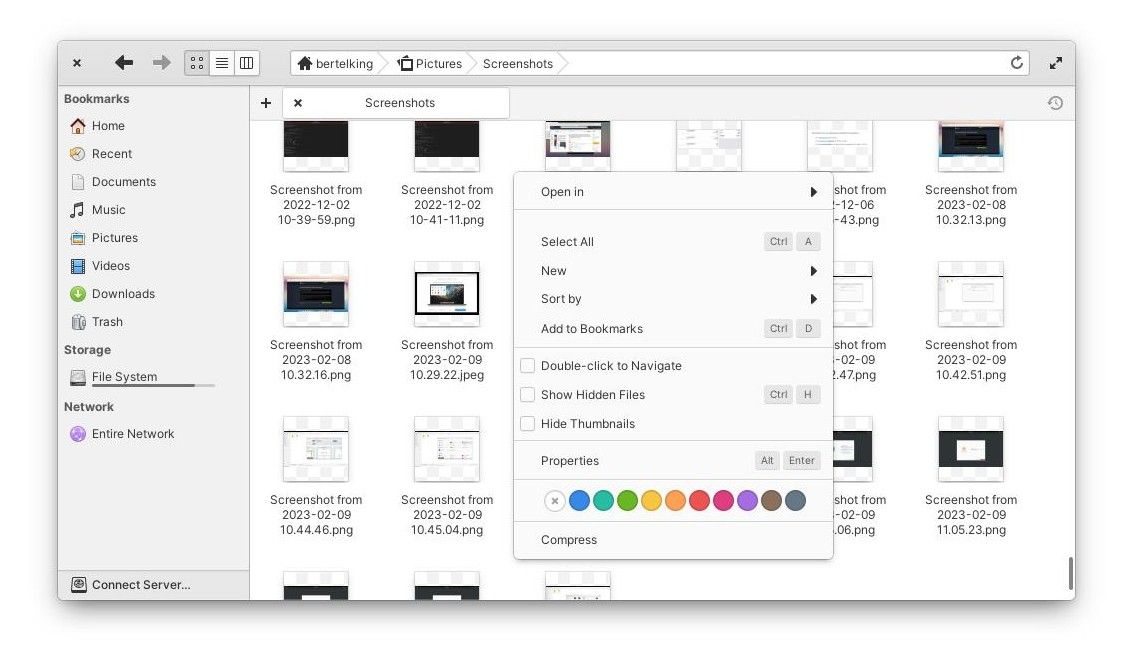The width and height of the screenshot is (1134, 650).
Task: Click bertelking home breadcrumb
Action: pyautogui.click(x=336, y=64)
